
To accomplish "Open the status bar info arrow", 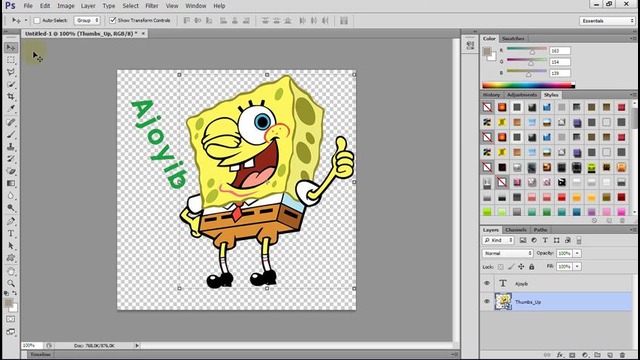I will pos(137,345).
